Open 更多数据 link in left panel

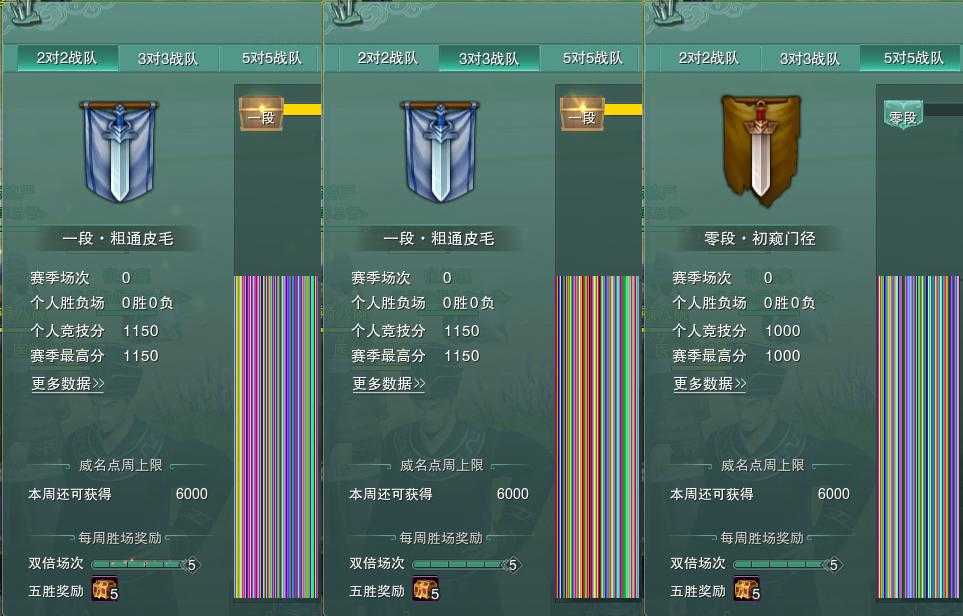pos(68,384)
